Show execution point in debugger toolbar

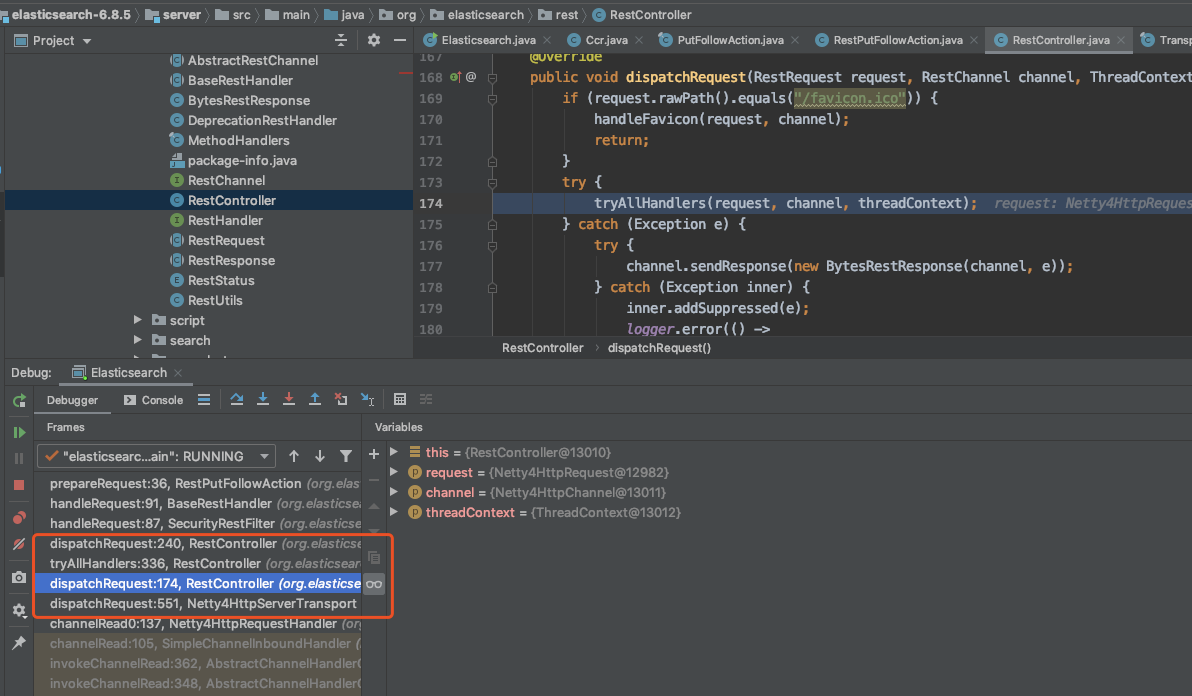[x=204, y=400]
